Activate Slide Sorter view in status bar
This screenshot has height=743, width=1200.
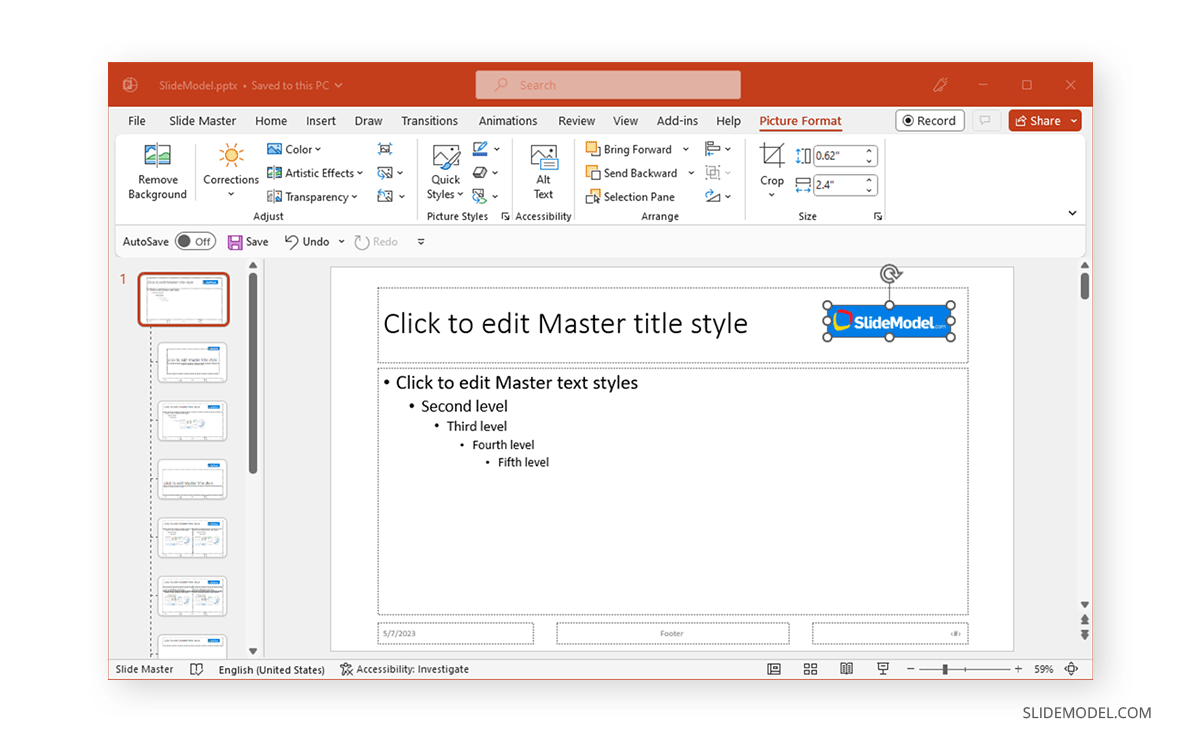coord(810,668)
